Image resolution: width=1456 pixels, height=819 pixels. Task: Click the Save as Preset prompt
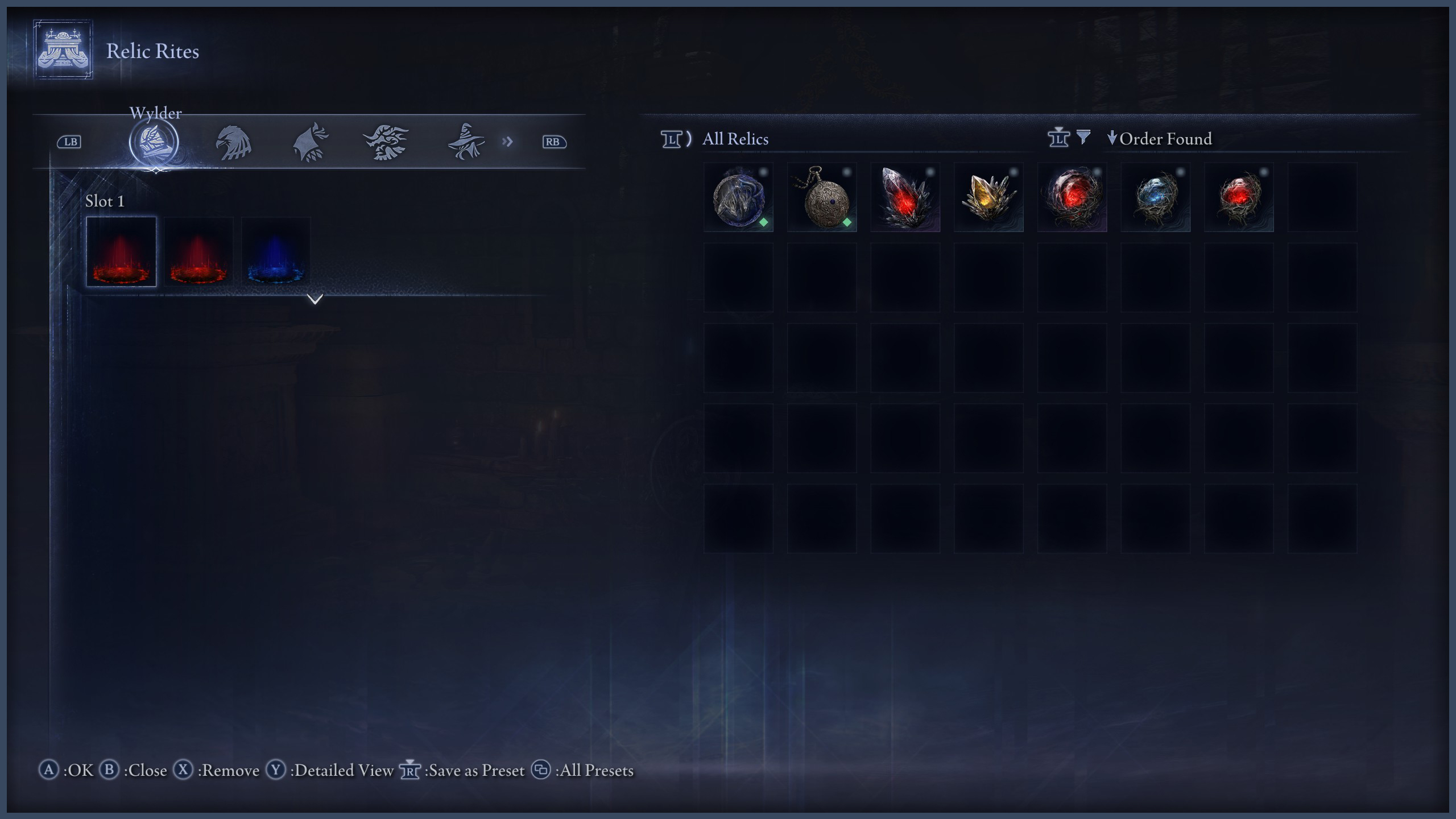click(x=462, y=770)
